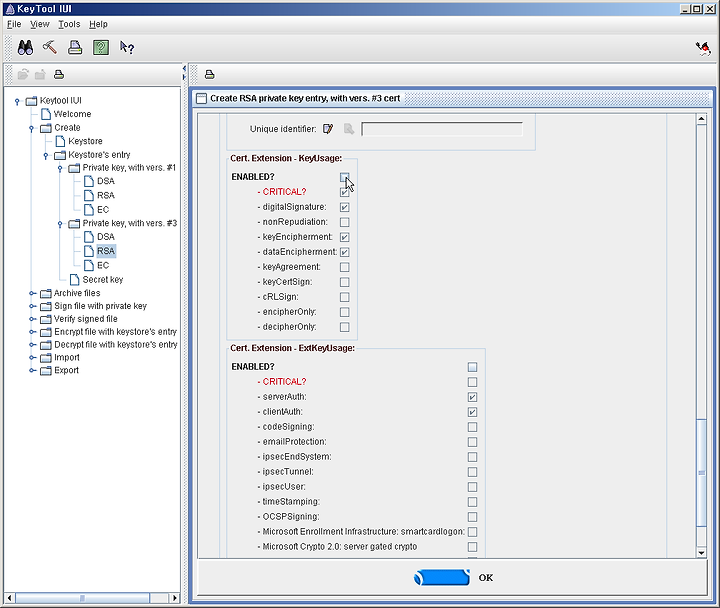
Task: Expand Sign file with private key node
Action: 32,306
